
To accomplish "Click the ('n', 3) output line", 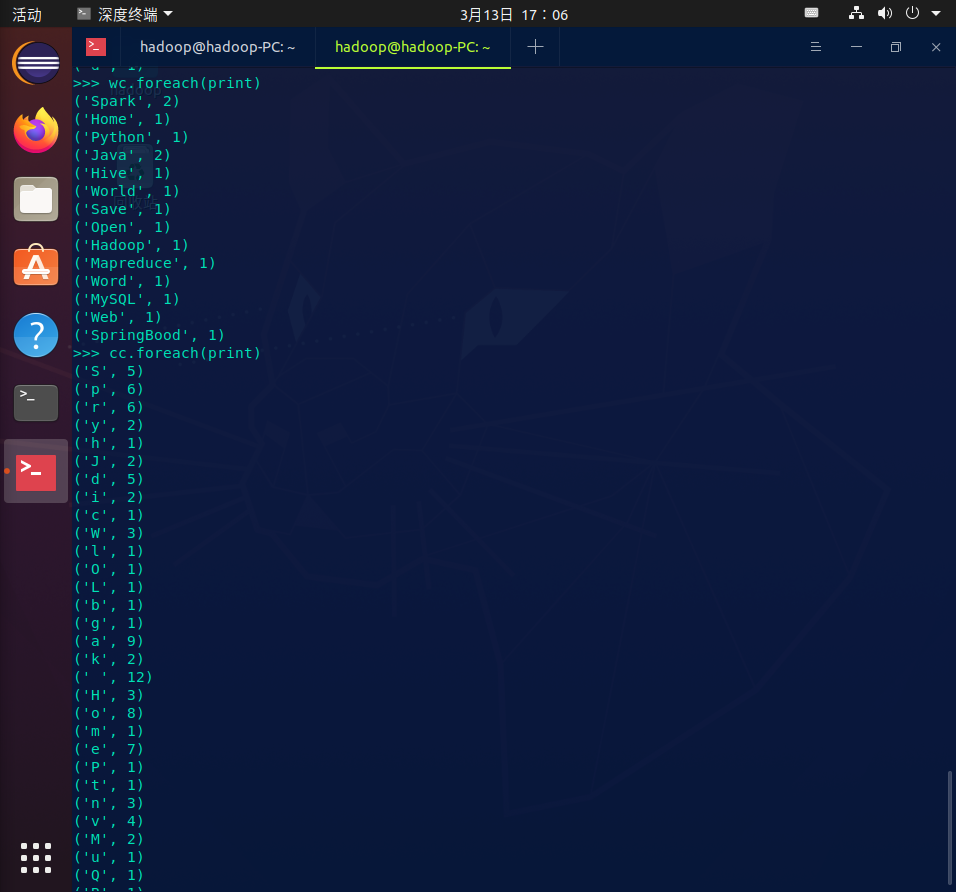I will (x=109, y=803).
